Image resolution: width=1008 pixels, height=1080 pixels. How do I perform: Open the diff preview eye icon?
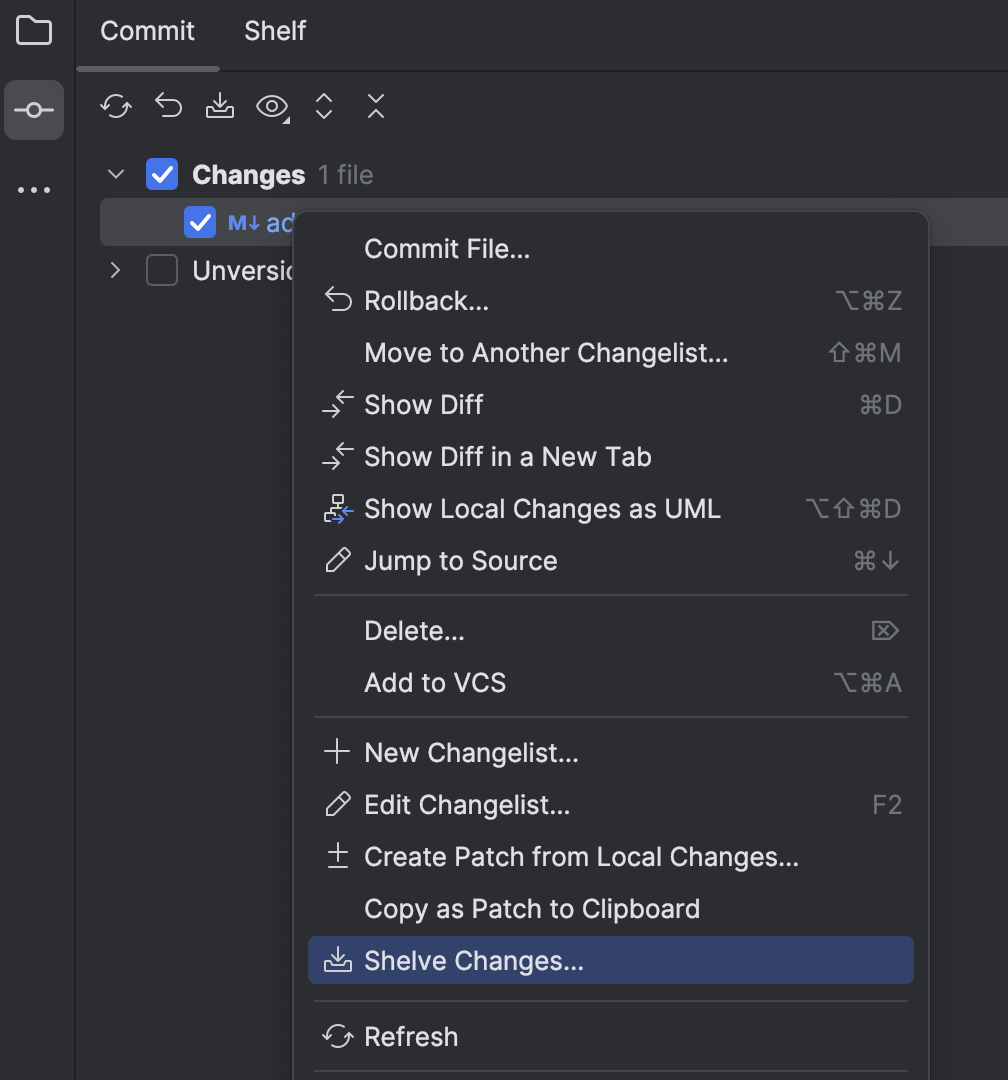270,106
